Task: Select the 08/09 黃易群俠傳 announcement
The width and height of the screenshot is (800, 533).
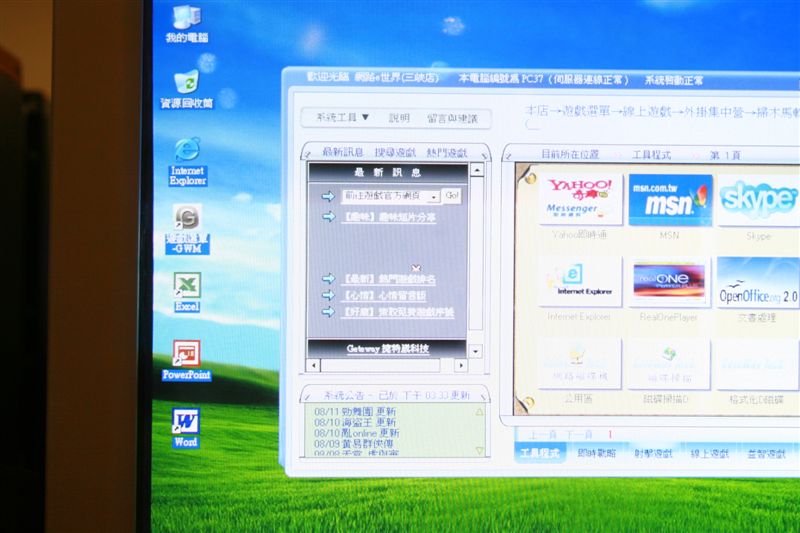Action: (354, 443)
